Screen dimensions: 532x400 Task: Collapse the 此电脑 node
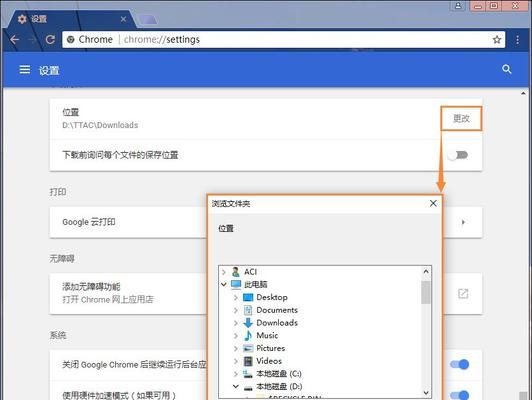(x=224, y=284)
